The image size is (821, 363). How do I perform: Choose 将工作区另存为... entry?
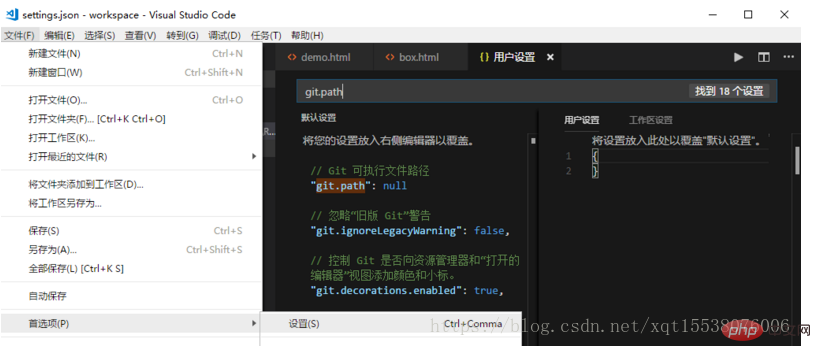click(131, 203)
